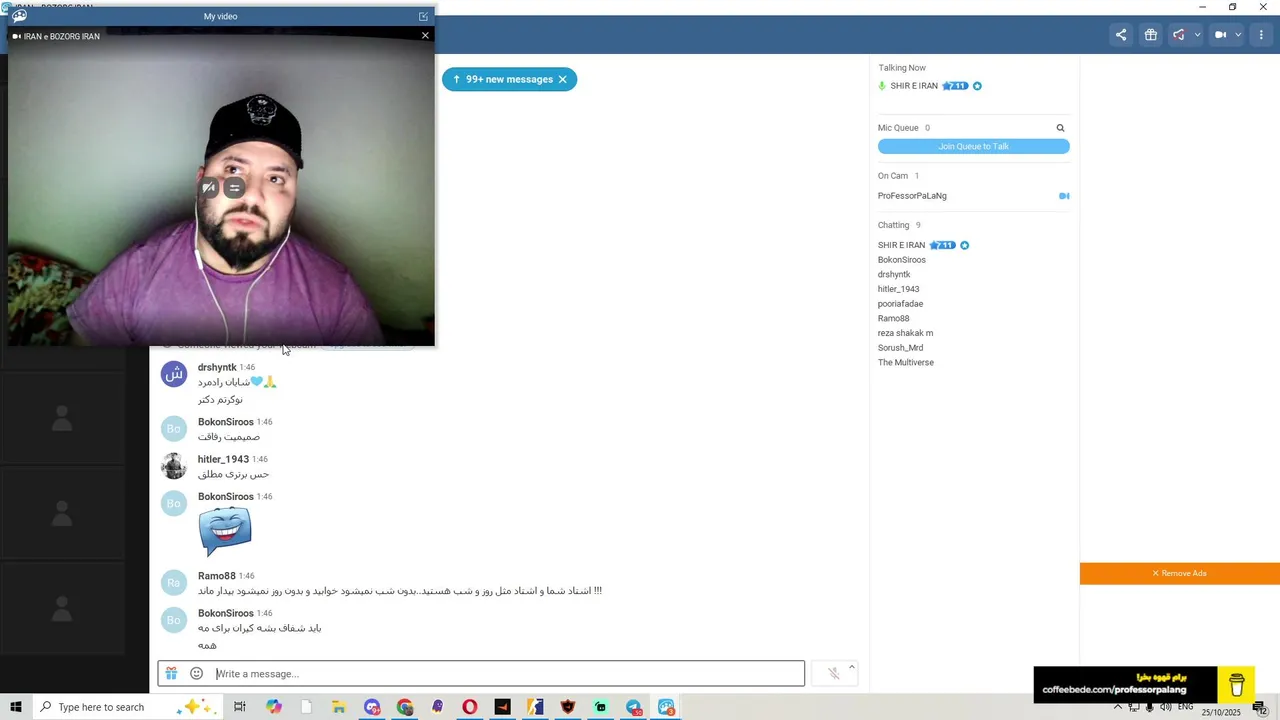Expand the microphone options caret
The image size is (1280, 720).
pyautogui.click(x=852, y=667)
